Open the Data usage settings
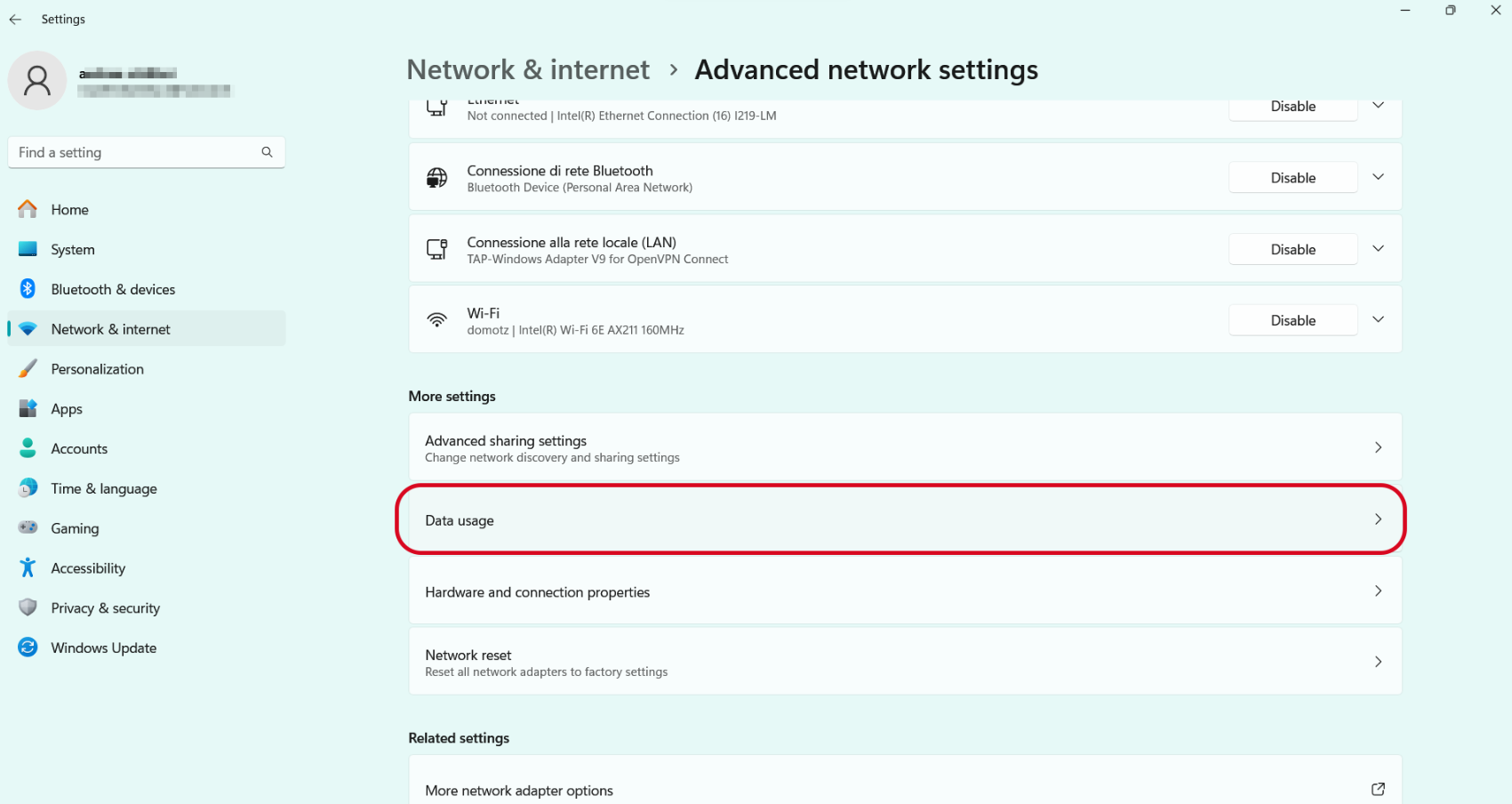This screenshot has width=1512, height=804. coord(905,520)
